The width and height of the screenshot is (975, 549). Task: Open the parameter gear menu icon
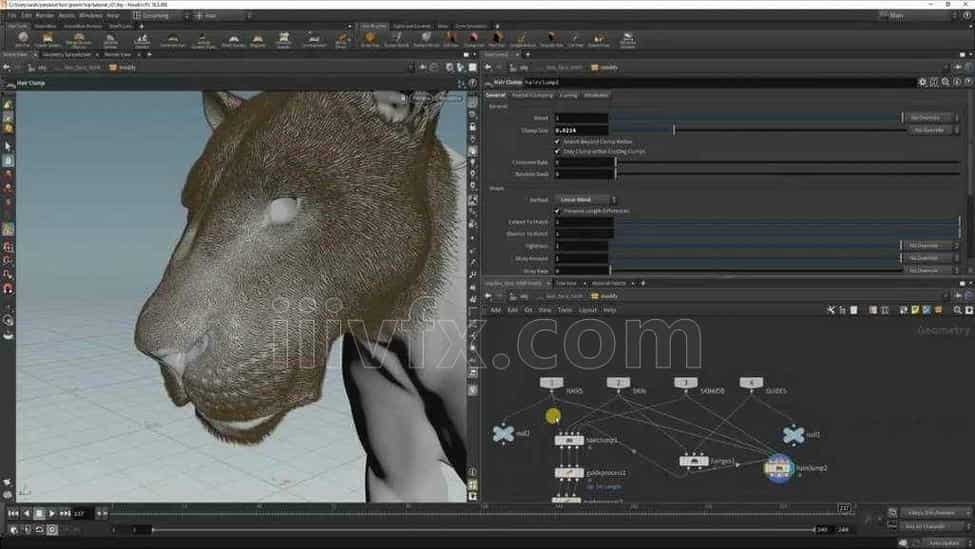[x=922, y=82]
